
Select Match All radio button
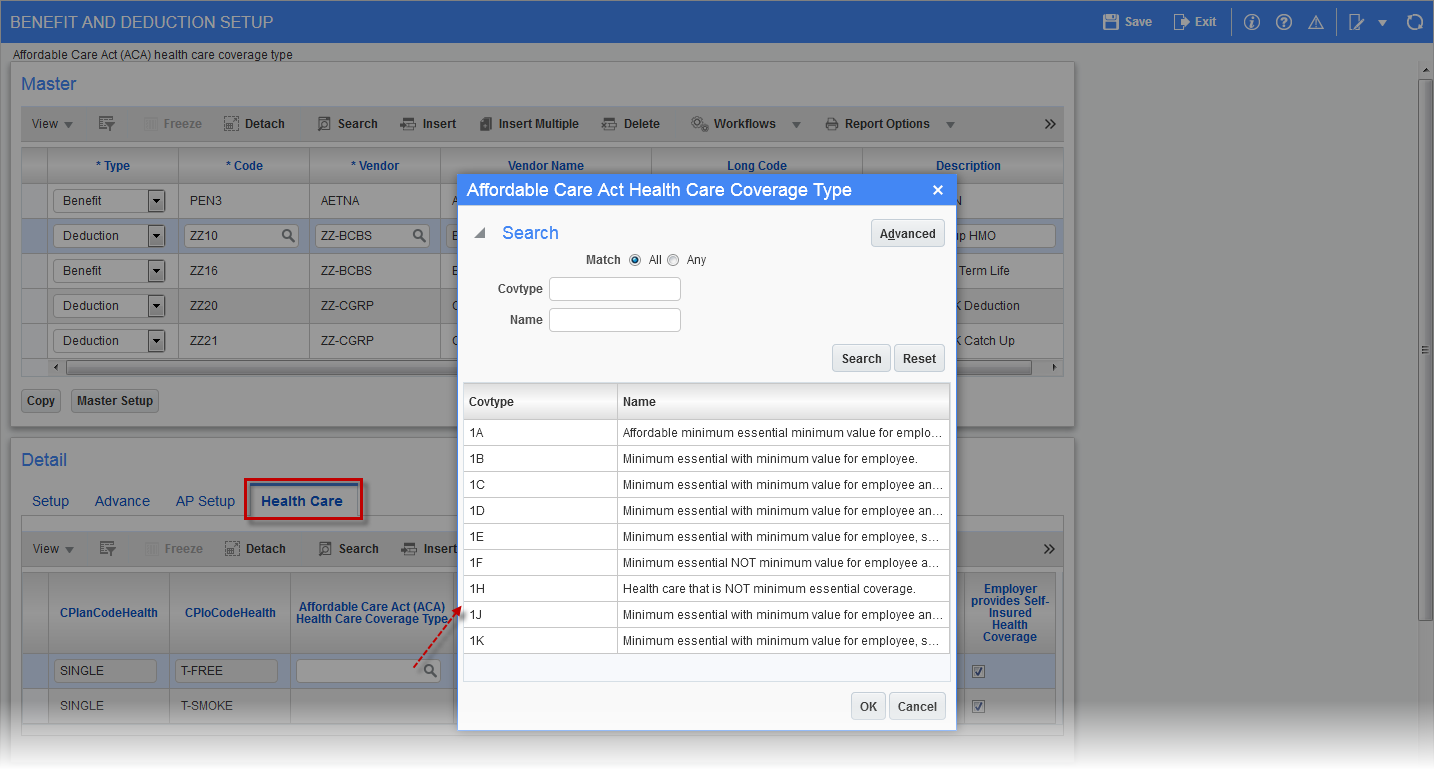click(635, 260)
